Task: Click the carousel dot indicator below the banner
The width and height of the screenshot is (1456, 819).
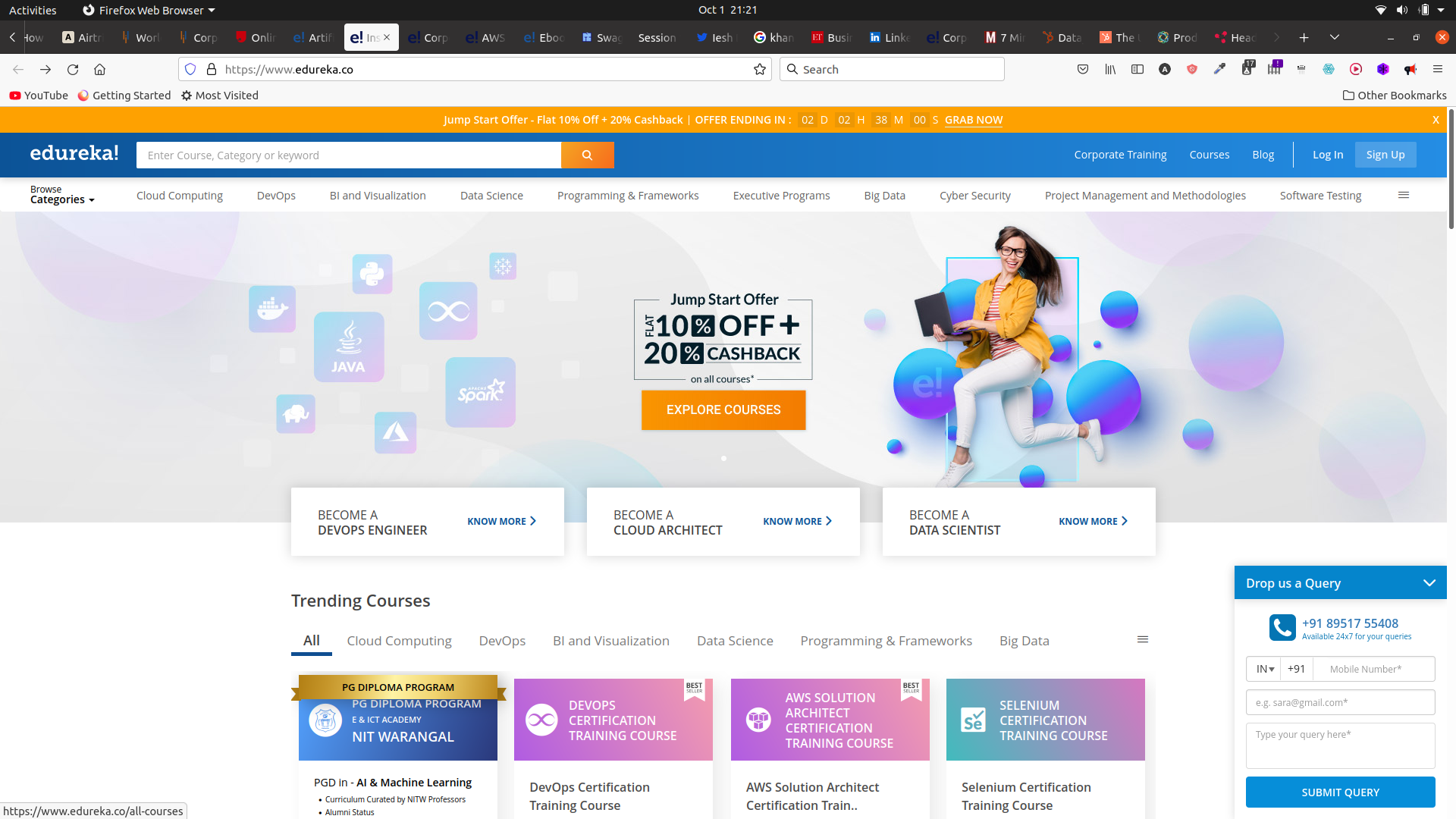Action: tap(723, 458)
